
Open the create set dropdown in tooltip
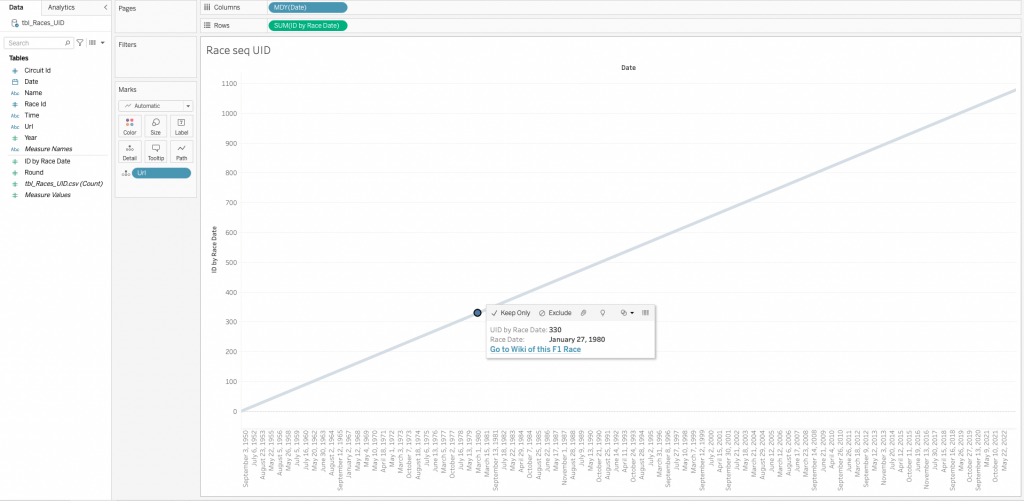tap(626, 313)
